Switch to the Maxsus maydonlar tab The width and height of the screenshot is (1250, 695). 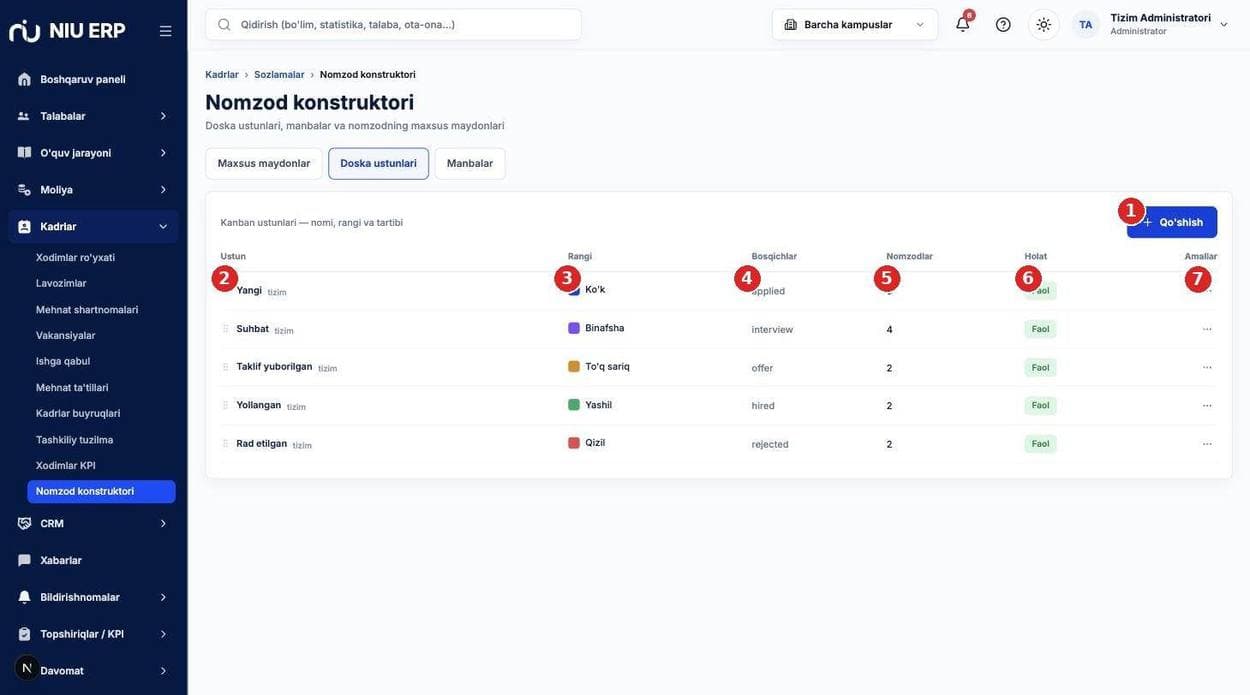point(264,164)
